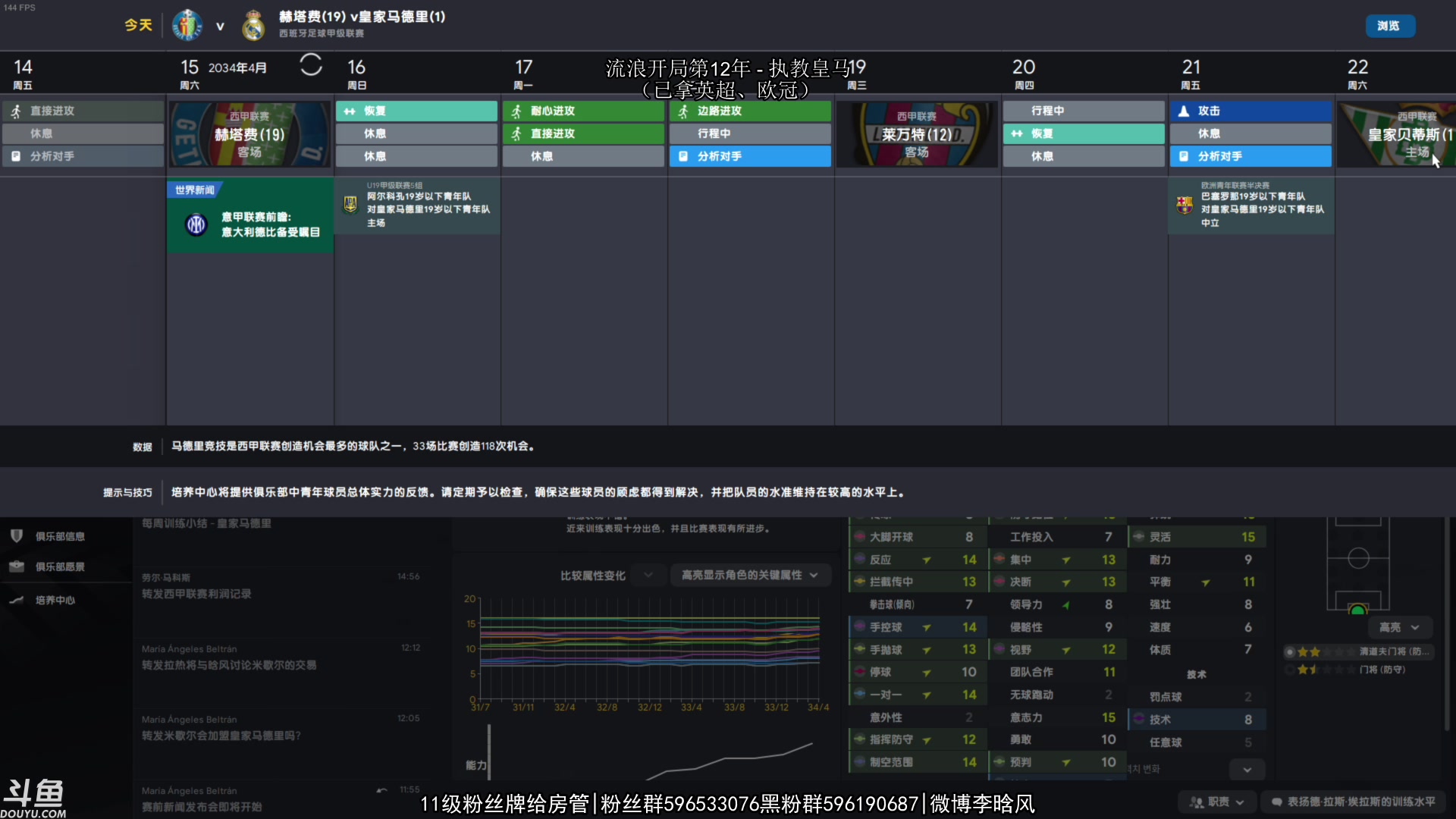Screen dimensions: 1456x819
Task: Open the 巴塞罗那 U19 semifinal fixture entry
Action: [1251, 205]
